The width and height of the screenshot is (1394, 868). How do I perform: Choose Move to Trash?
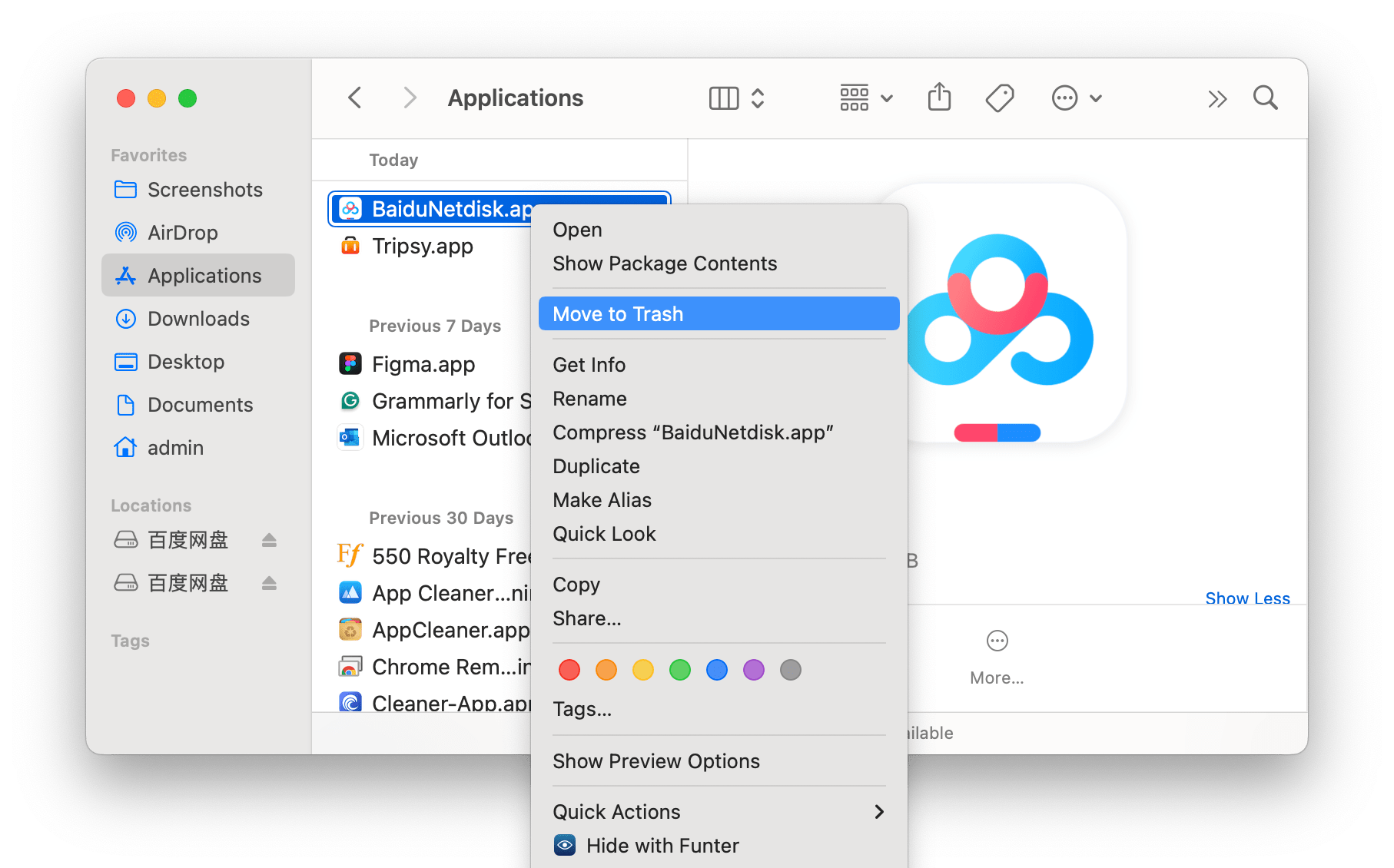tap(719, 314)
